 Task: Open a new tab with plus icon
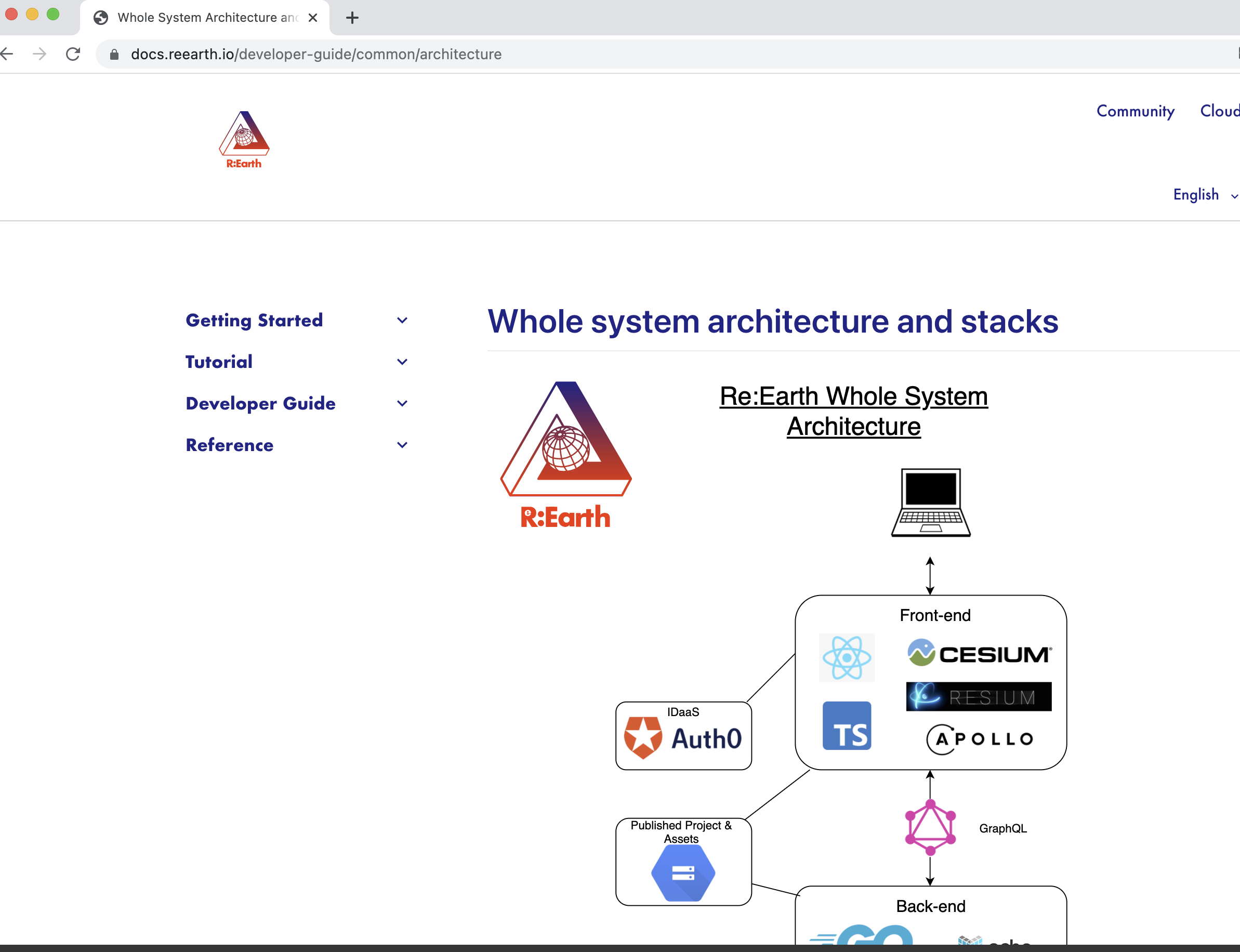pyautogui.click(x=352, y=18)
